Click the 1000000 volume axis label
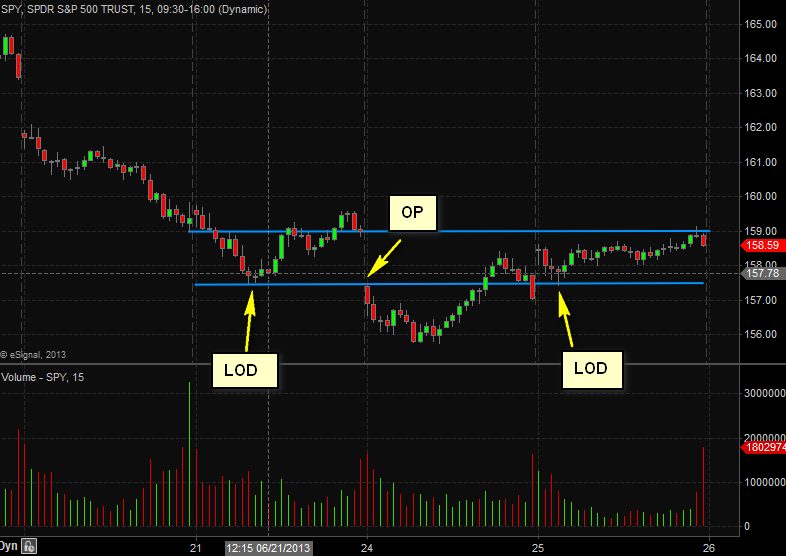 click(764, 482)
